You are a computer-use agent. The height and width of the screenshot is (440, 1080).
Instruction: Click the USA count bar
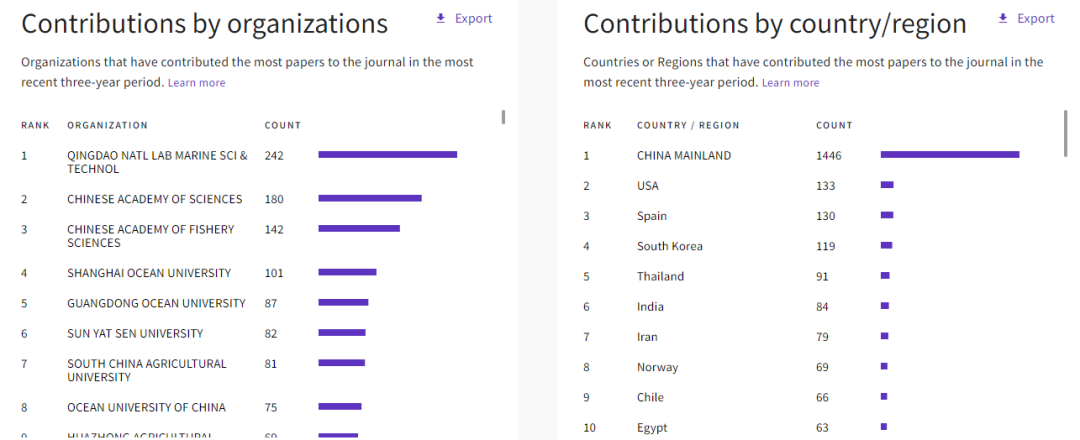click(x=887, y=186)
